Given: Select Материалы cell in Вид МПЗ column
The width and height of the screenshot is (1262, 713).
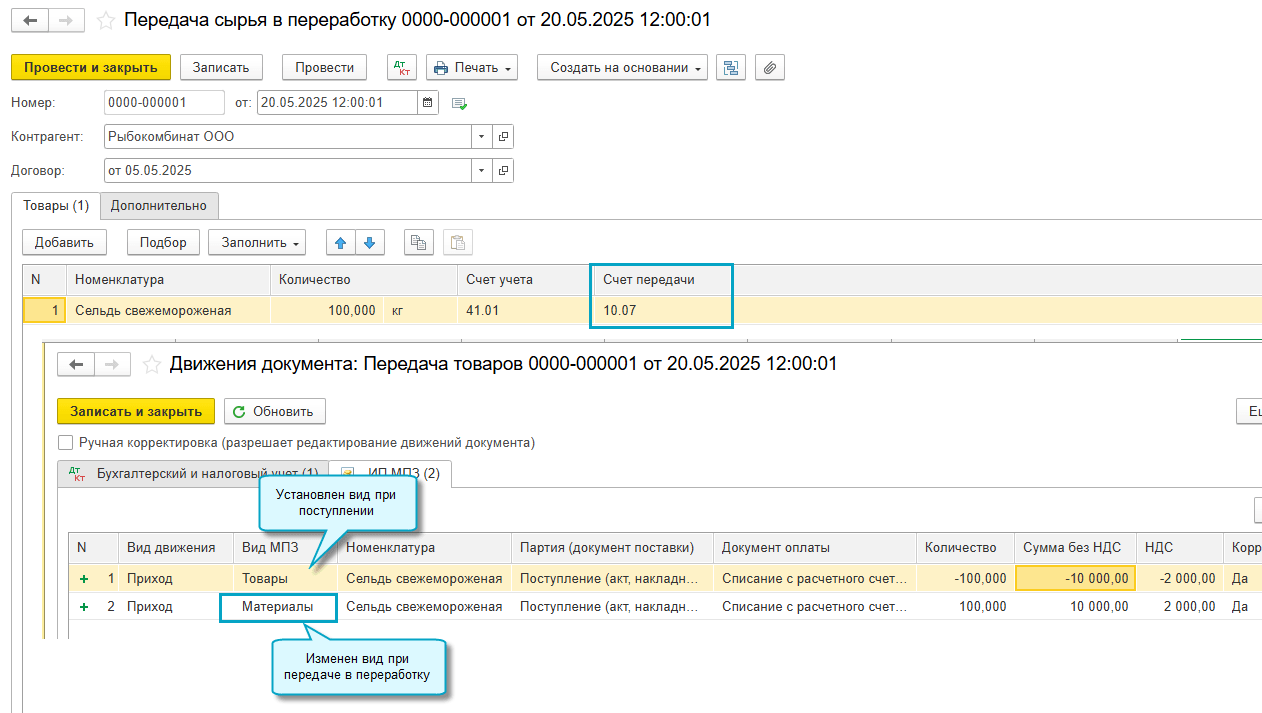Looking at the screenshot, I should coord(278,607).
